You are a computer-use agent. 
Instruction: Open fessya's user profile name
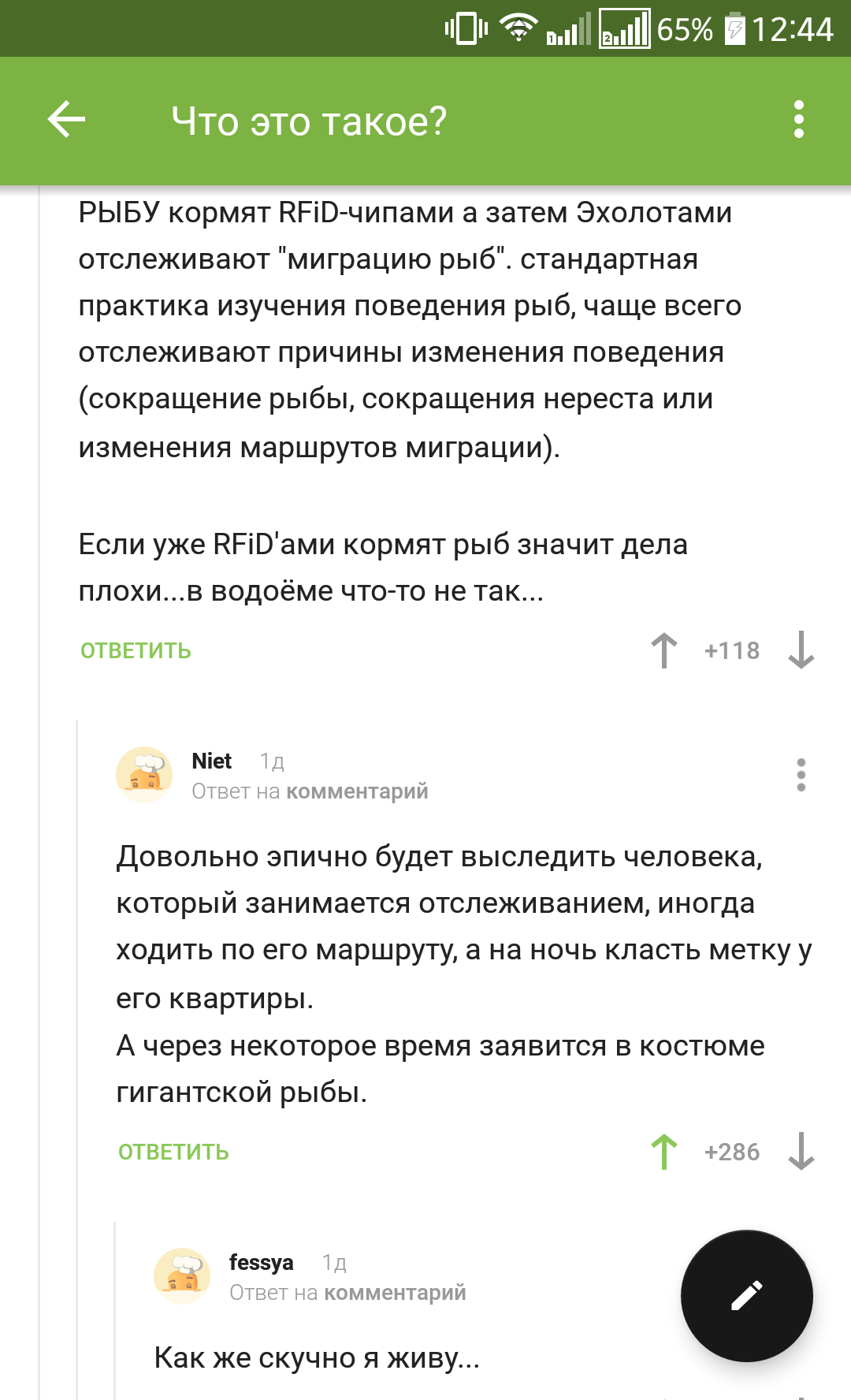click(x=261, y=1262)
